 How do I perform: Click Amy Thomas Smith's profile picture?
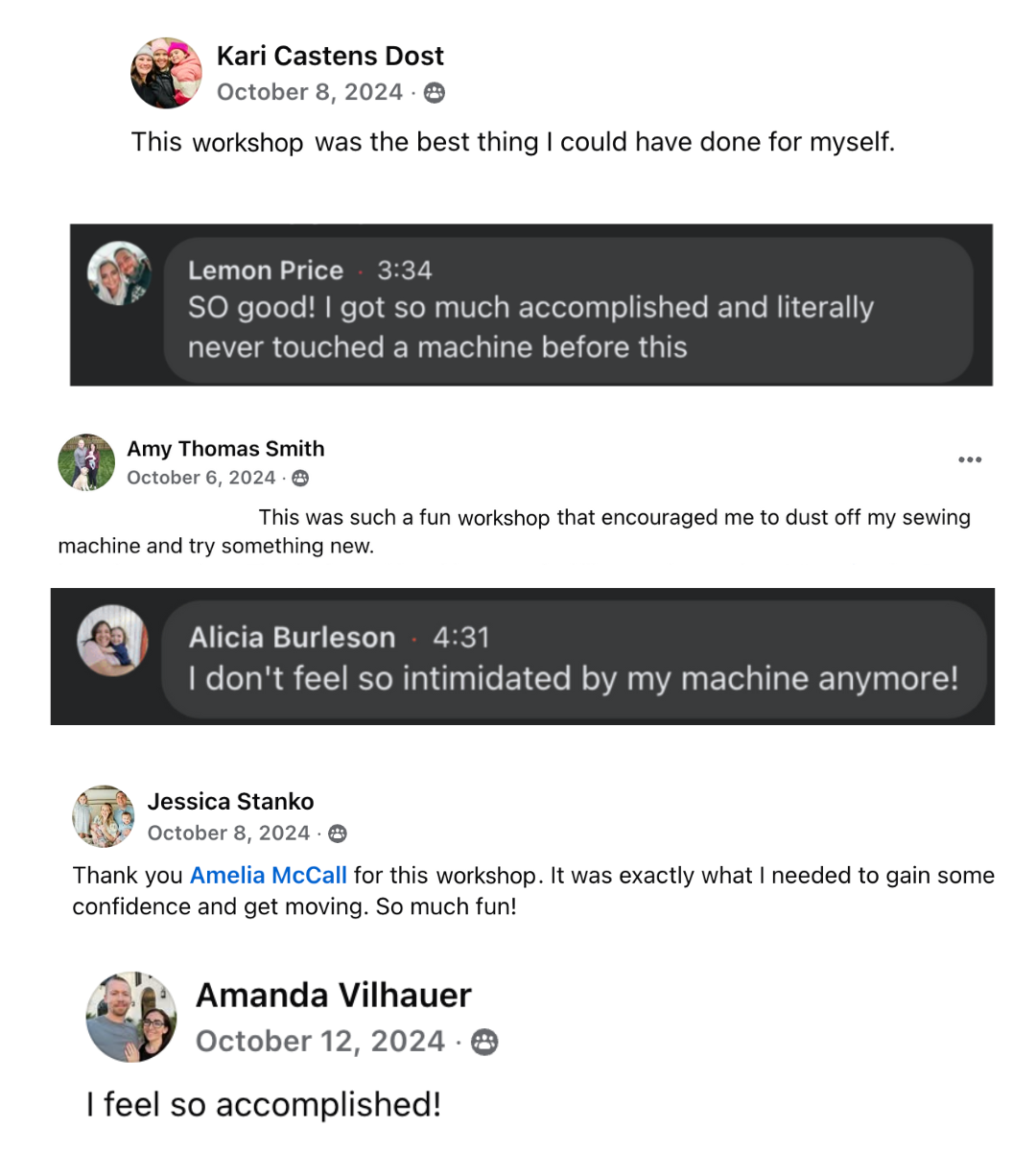click(x=86, y=462)
